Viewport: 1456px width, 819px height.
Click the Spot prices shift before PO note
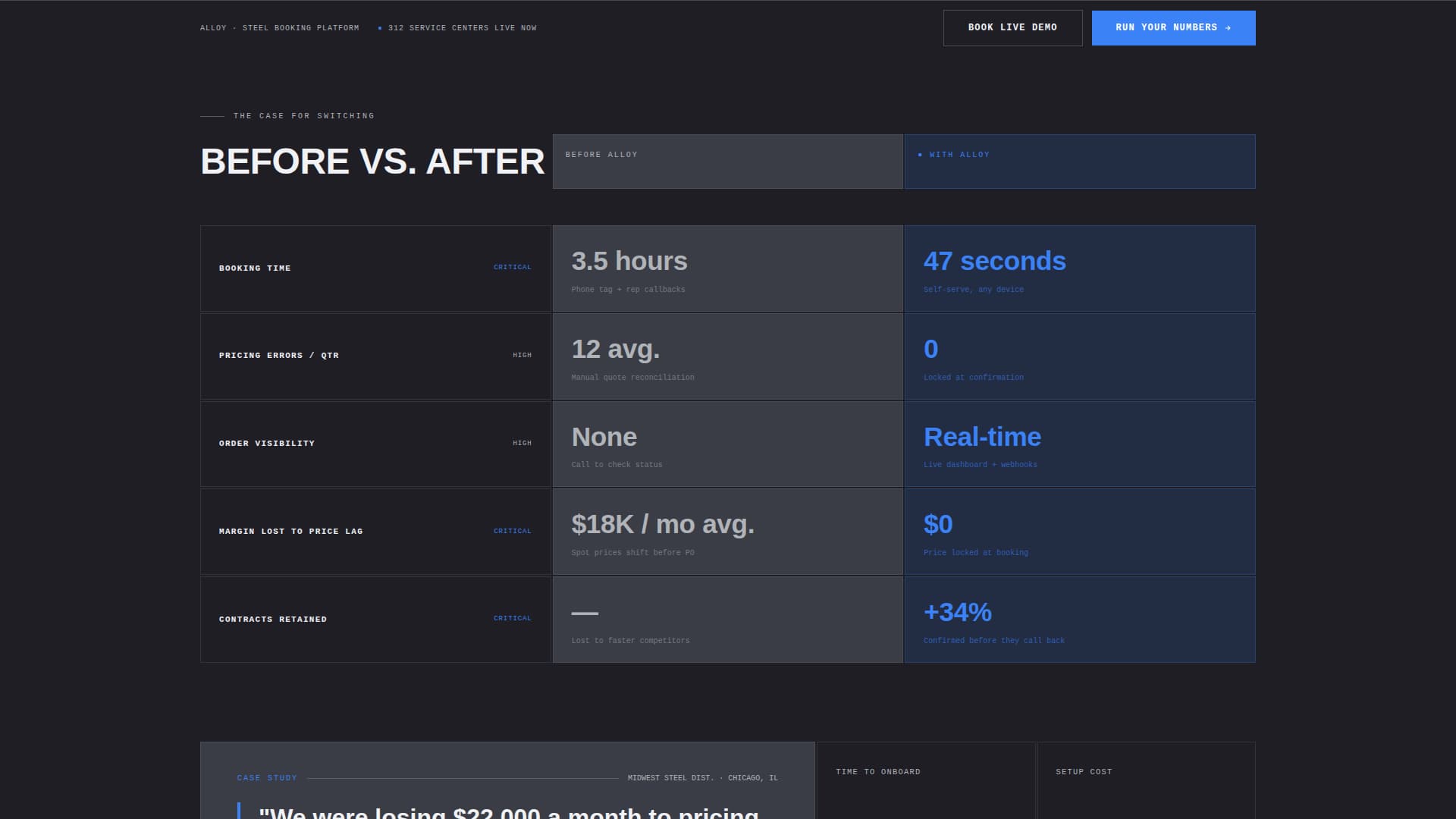click(x=633, y=553)
